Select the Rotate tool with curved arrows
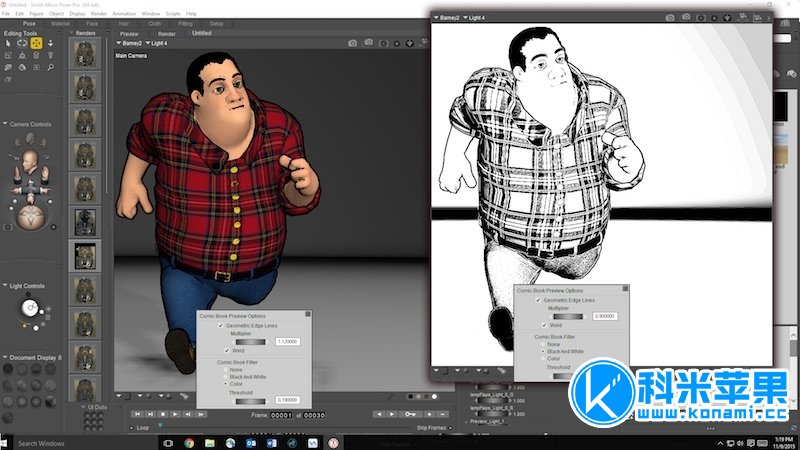The height and width of the screenshot is (450, 800). (x=22, y=43)
